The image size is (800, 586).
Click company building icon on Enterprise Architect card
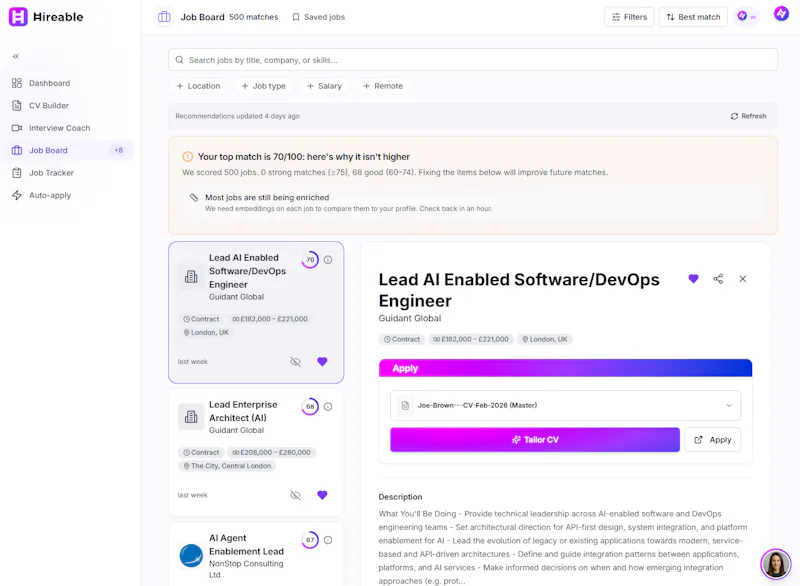191,417
